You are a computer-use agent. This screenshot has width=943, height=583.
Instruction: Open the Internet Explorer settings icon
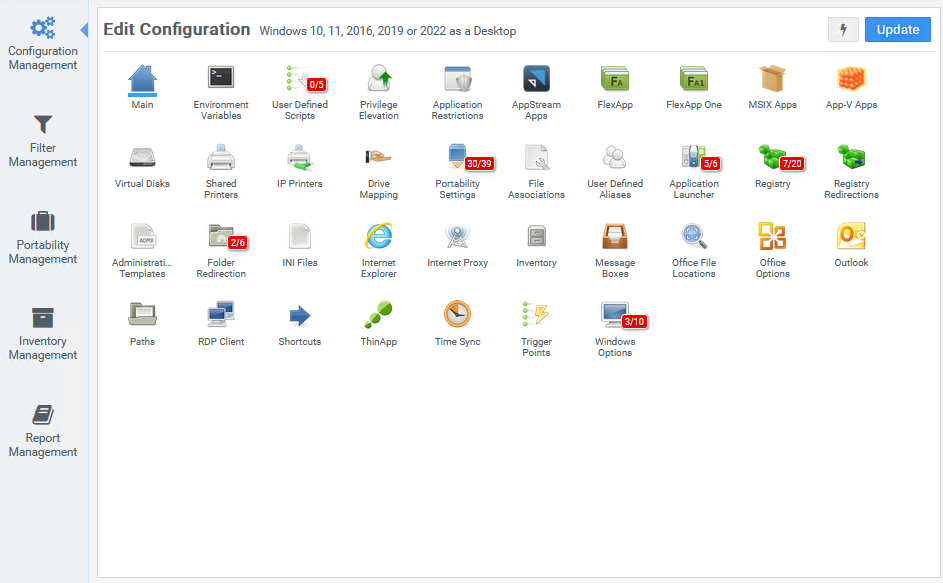(x=378, y=238)
